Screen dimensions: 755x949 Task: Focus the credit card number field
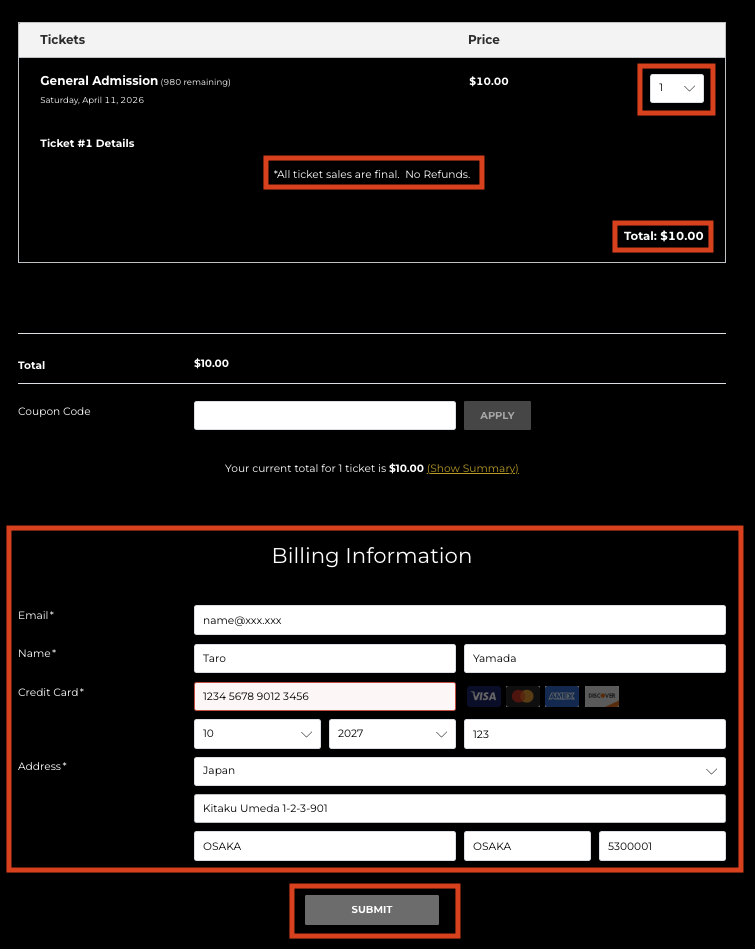coord(325,696)
